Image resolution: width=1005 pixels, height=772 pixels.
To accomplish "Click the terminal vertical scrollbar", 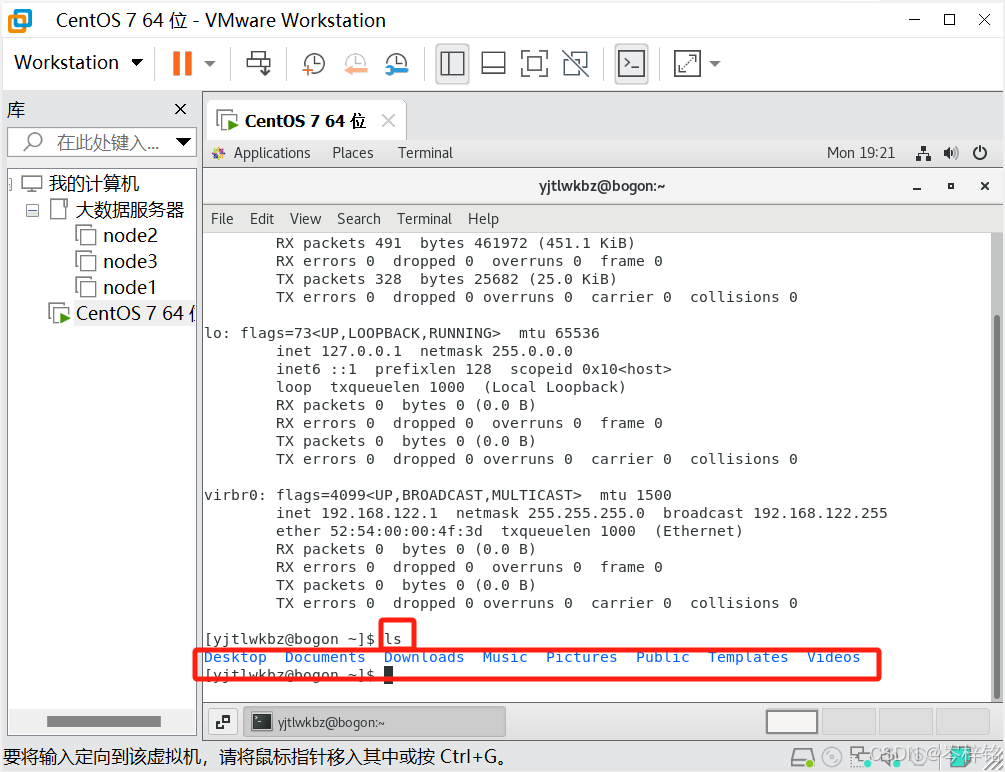I will pyautogui.click(x=997, y=507).
